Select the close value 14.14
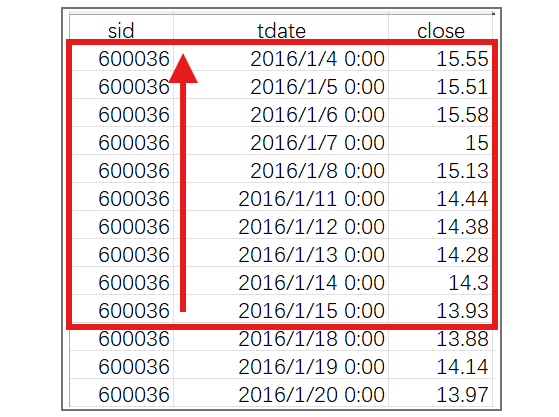This screenshot has width=559, height=417. coord(441,365)
